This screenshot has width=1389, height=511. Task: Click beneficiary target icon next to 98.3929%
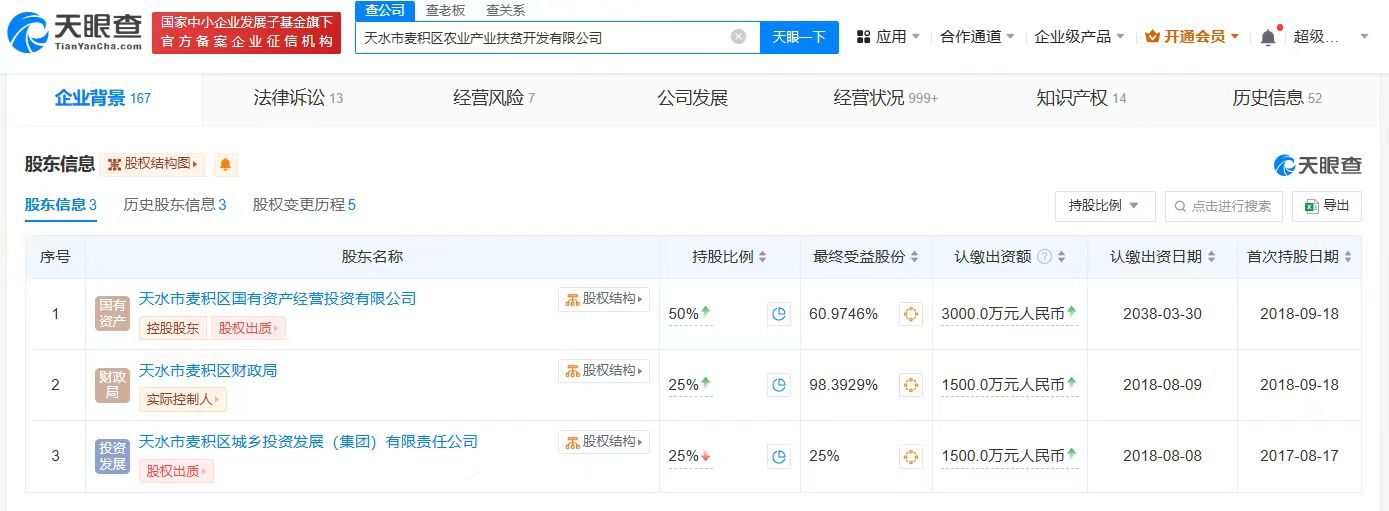(x=911, y=385)
